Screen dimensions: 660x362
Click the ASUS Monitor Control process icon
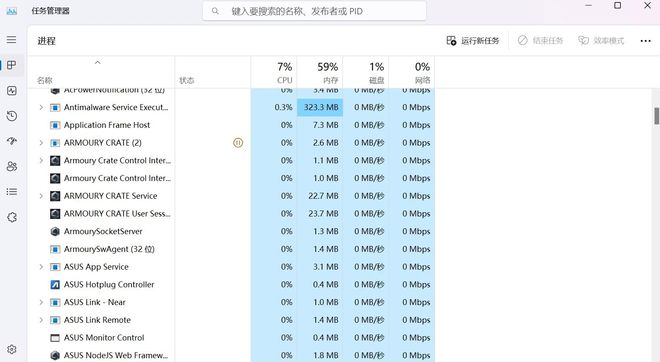[x=55, y=338]
